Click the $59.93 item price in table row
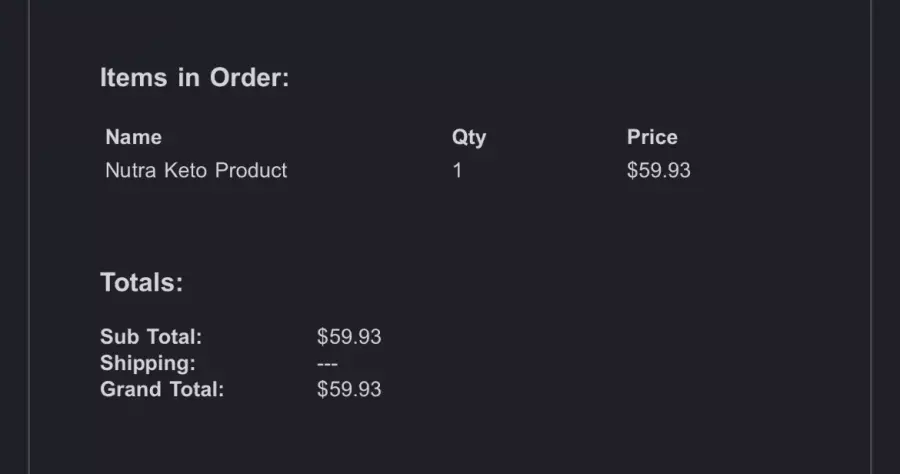Image resolution: width=900 pixels, height=474 pixels. pyautogui.click(x=659, y=170)
